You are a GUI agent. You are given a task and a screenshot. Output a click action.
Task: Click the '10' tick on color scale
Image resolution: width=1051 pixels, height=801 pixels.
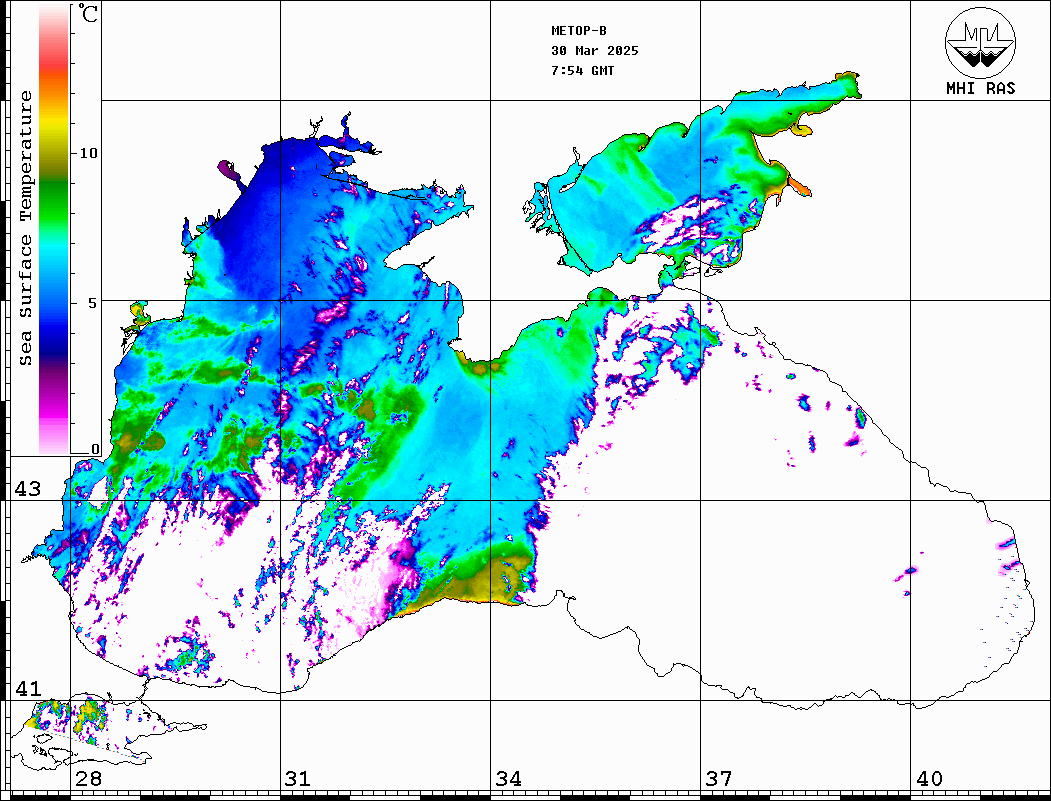[x=88, y=153]
